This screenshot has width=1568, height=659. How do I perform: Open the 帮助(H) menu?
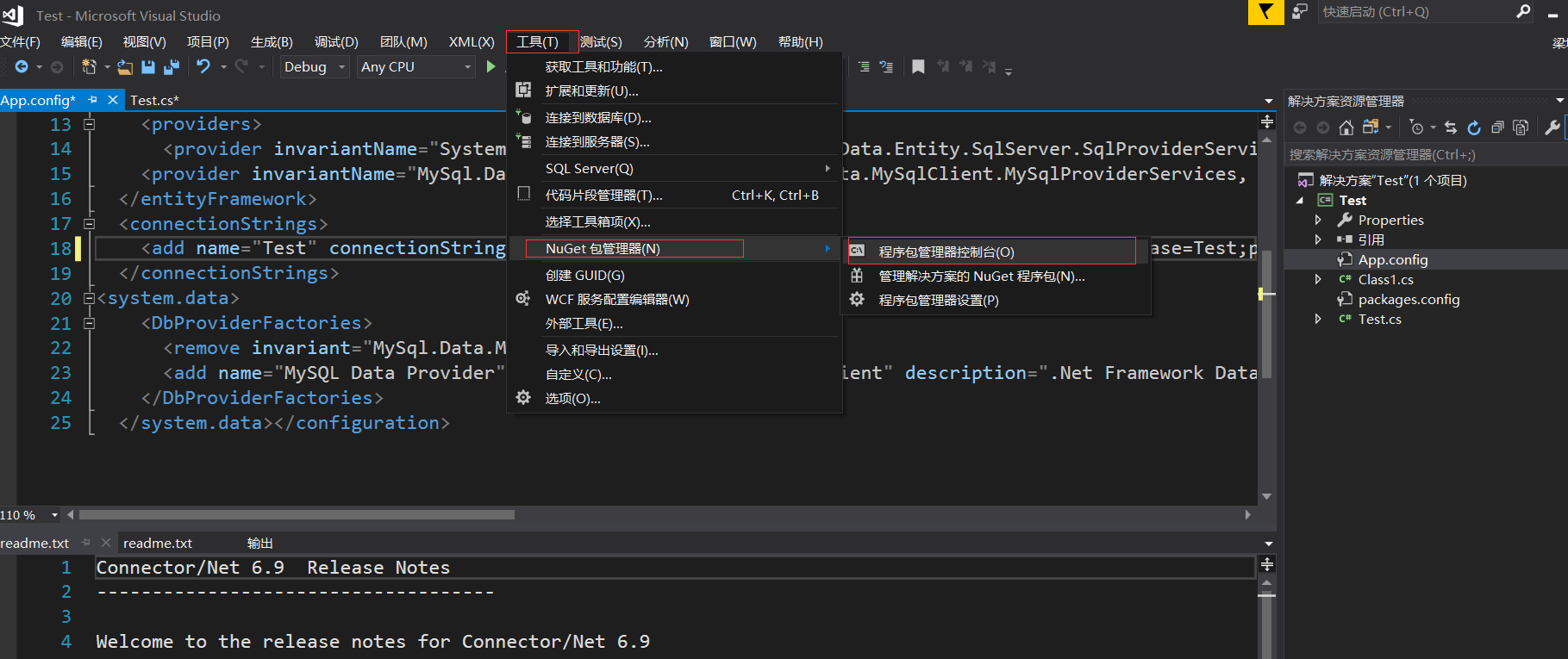800,41
